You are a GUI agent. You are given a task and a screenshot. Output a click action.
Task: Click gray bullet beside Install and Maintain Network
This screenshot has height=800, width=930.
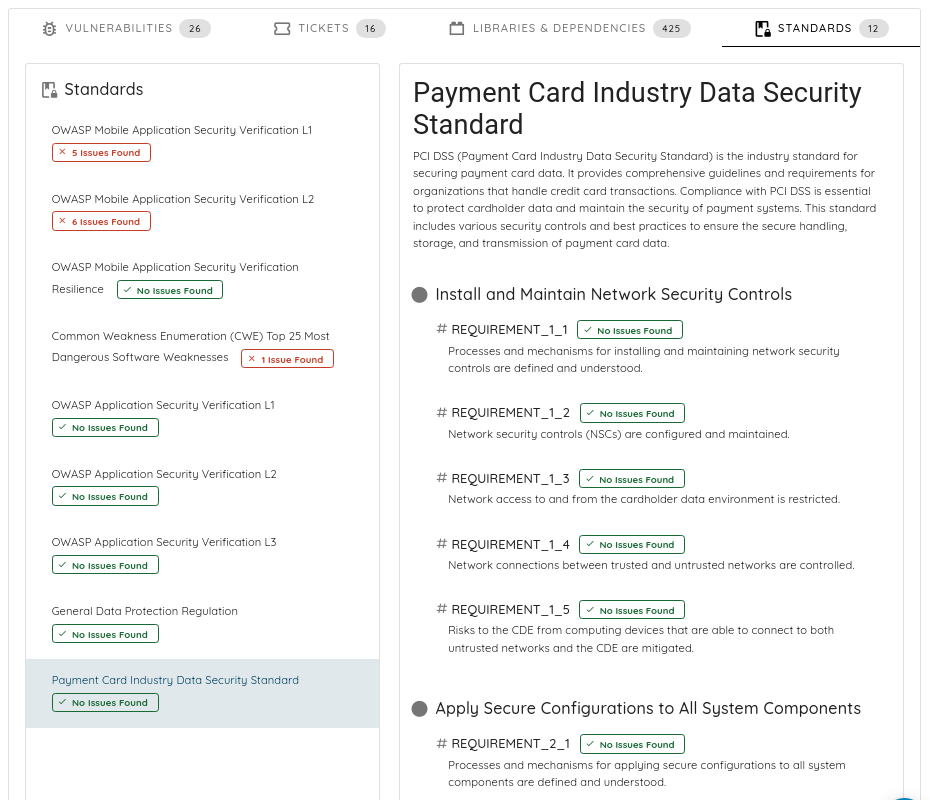(419, 295)
